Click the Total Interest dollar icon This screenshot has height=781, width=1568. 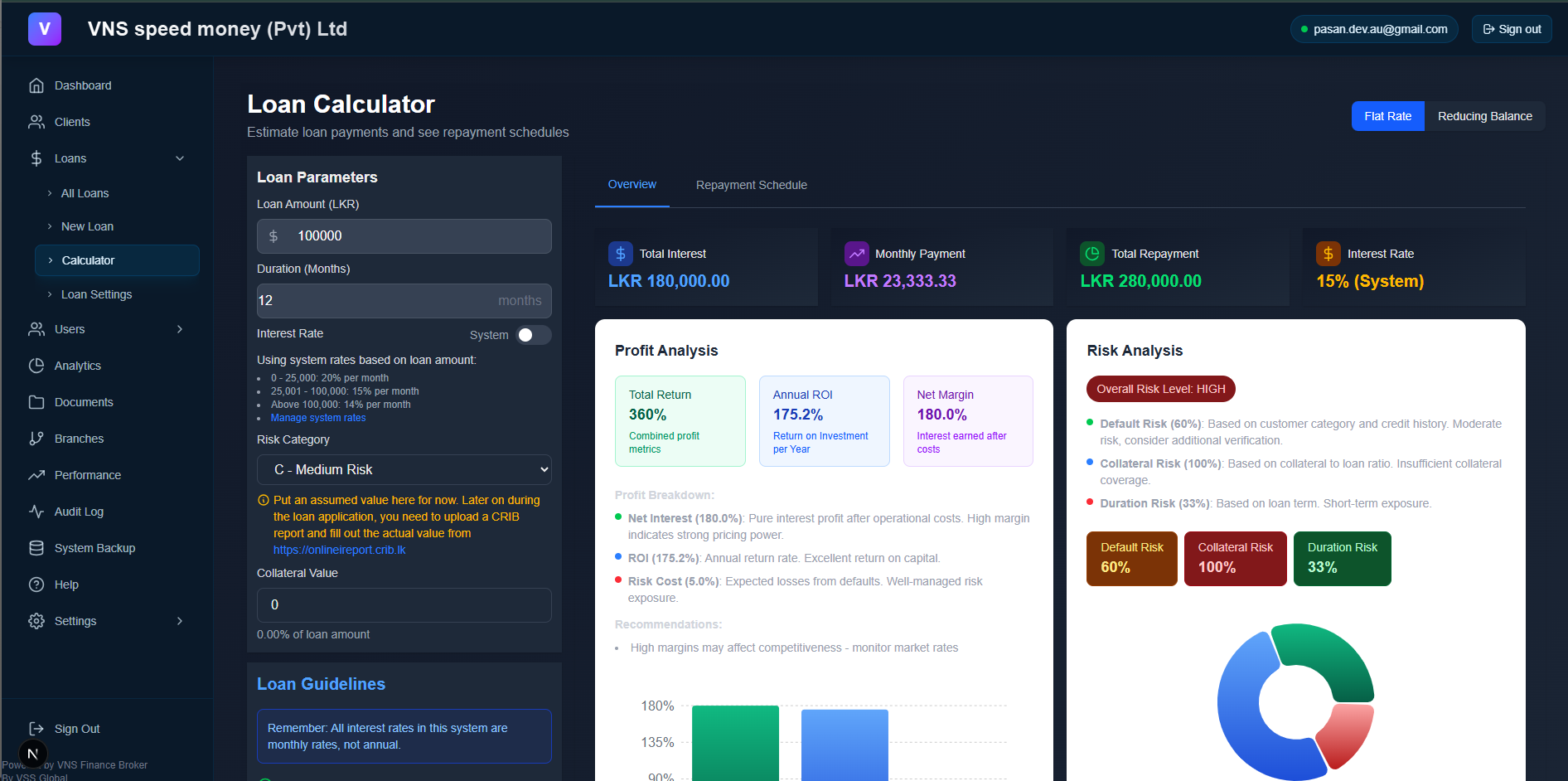pyautogui.click(x=621, y=254)
